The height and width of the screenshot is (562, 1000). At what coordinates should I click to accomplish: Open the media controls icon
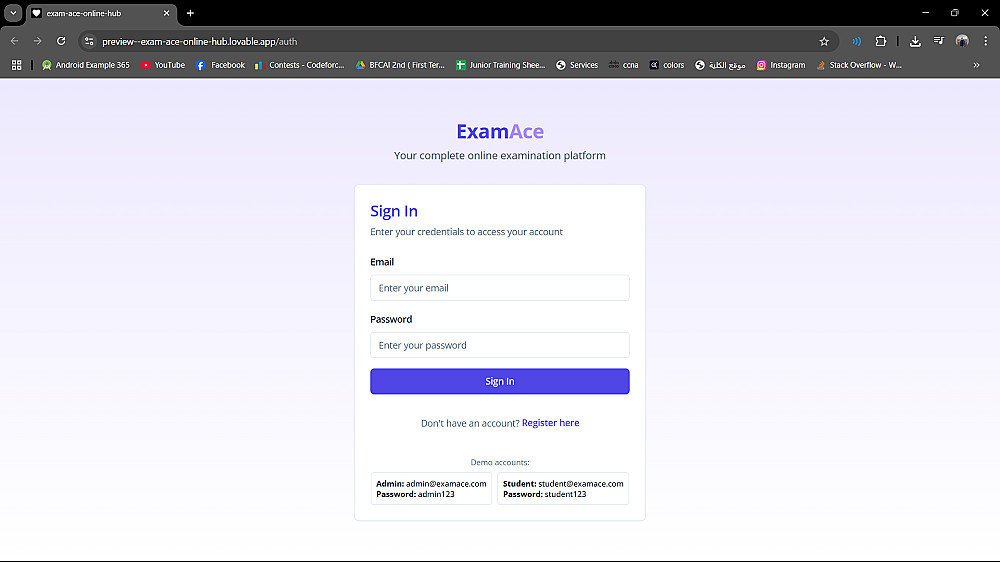click(939, 41)
